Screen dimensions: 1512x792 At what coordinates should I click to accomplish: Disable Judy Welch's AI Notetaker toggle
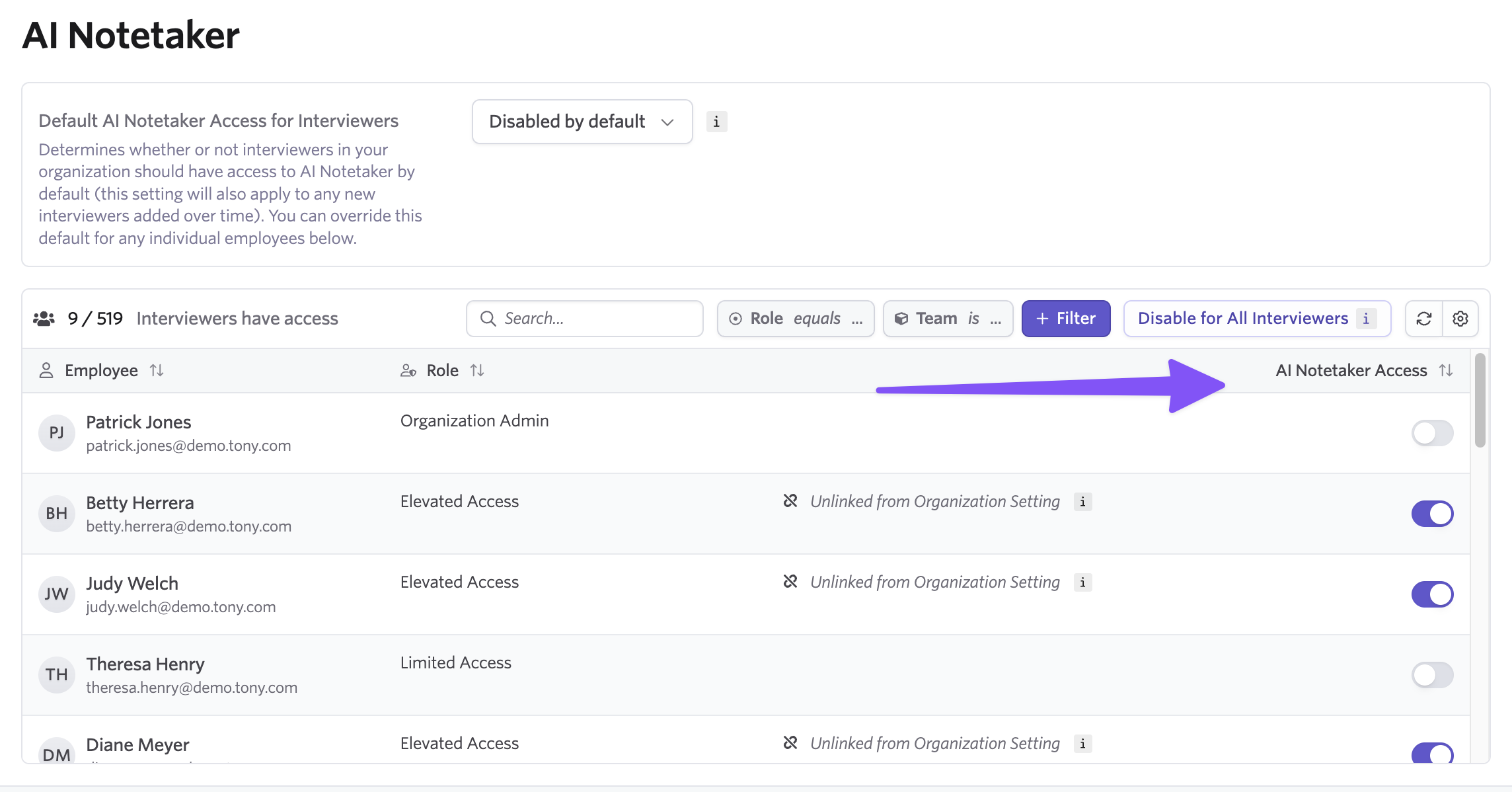(1432, 594)
